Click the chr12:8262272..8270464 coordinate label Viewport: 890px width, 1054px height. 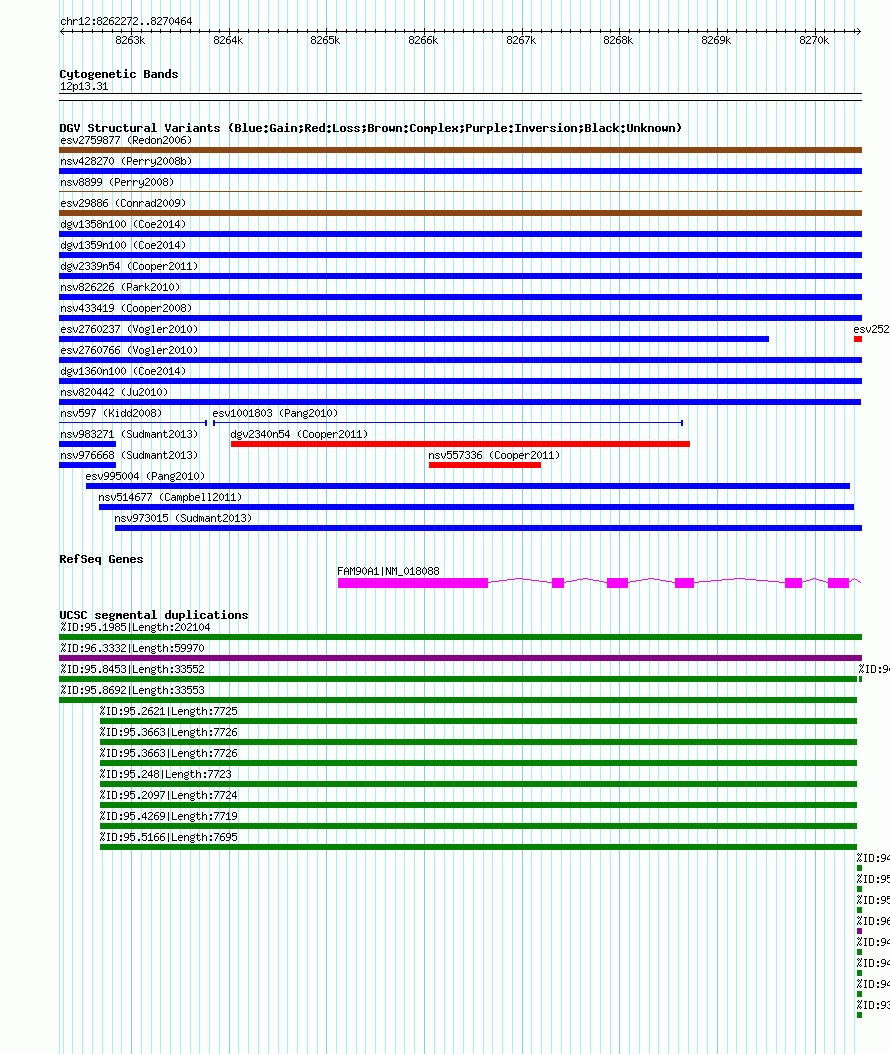(126, 22)
